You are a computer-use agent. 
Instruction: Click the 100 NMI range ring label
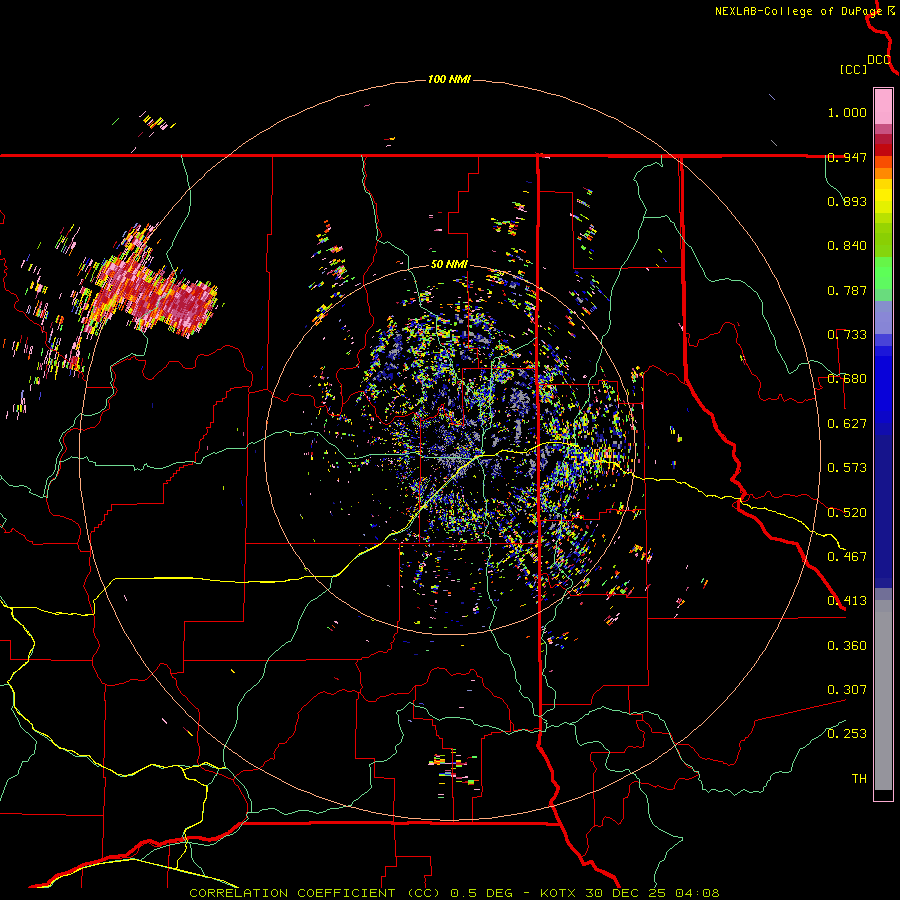coord(449,79)
